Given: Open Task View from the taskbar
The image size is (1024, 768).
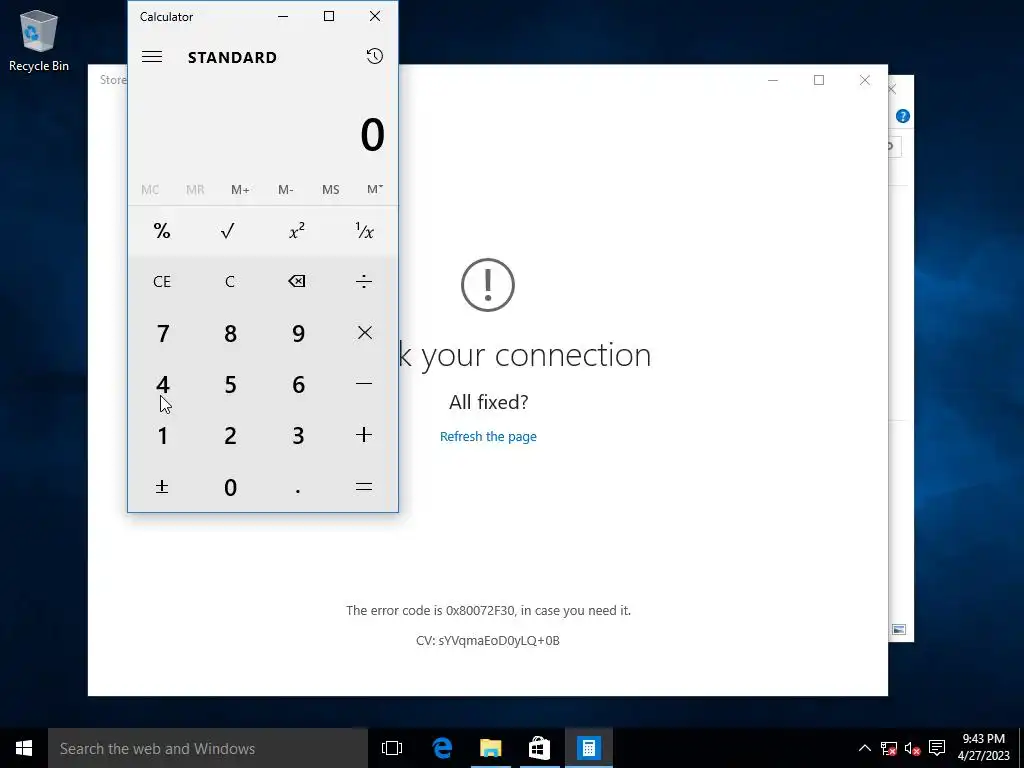Looking at the screenshot, I should tap(392, 748).
